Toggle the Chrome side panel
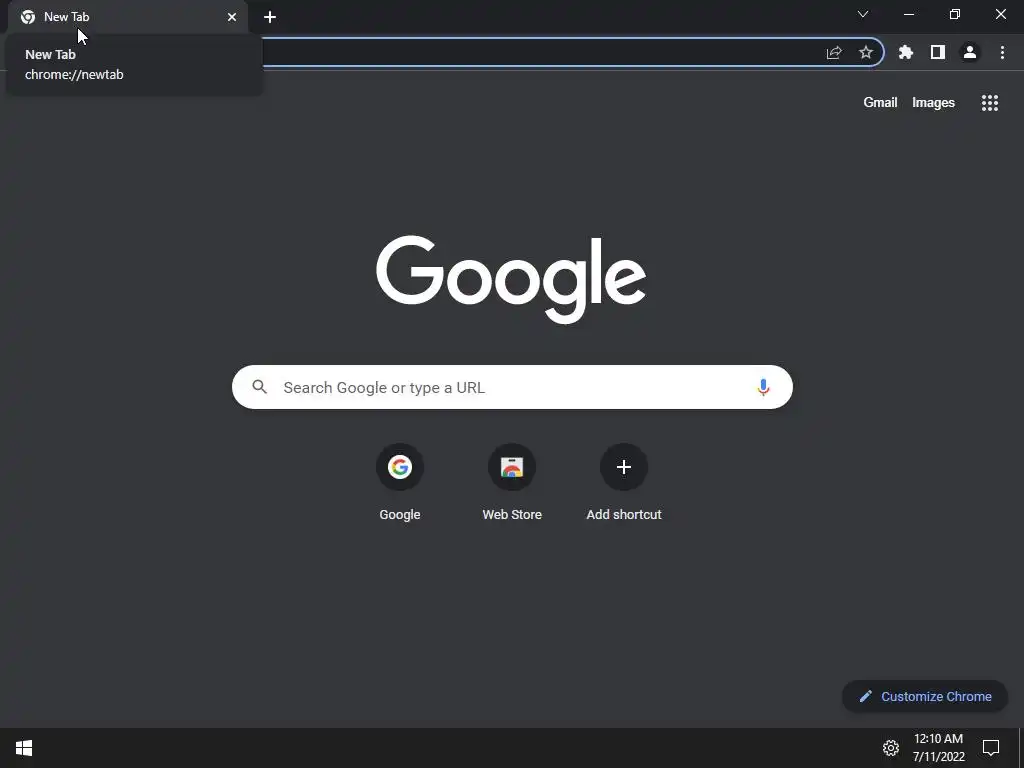Screen dimensions: 1024x768 click(938, 52)
